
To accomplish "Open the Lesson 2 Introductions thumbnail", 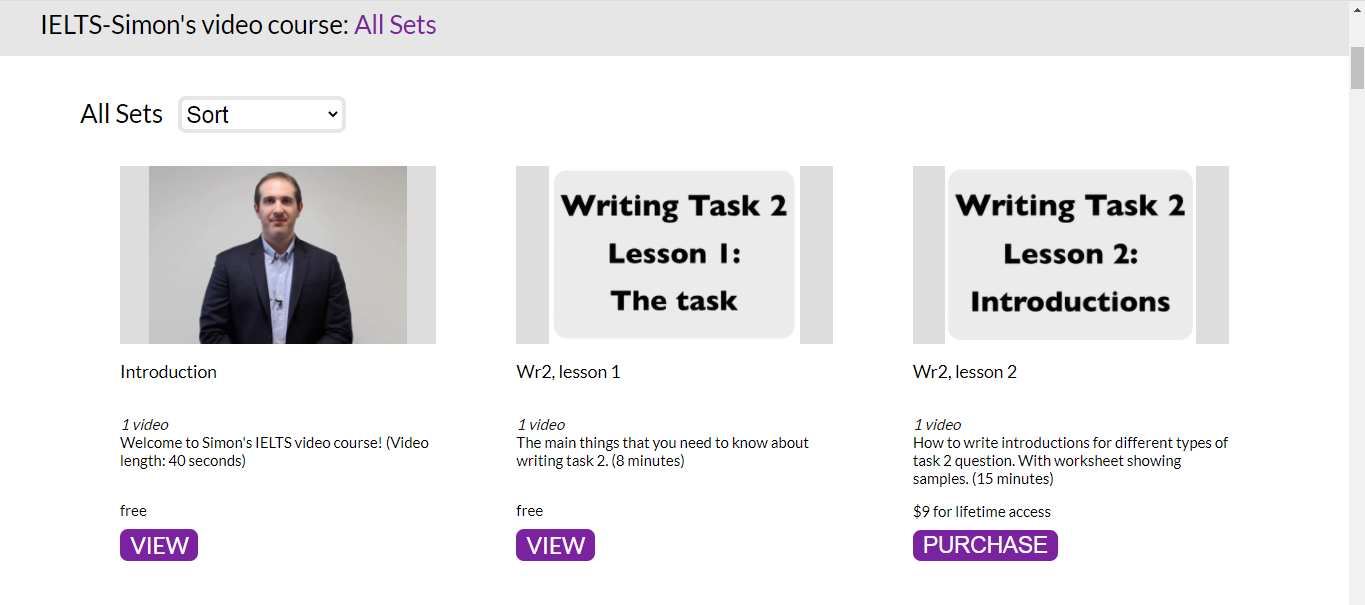I will coord(1071,255).
